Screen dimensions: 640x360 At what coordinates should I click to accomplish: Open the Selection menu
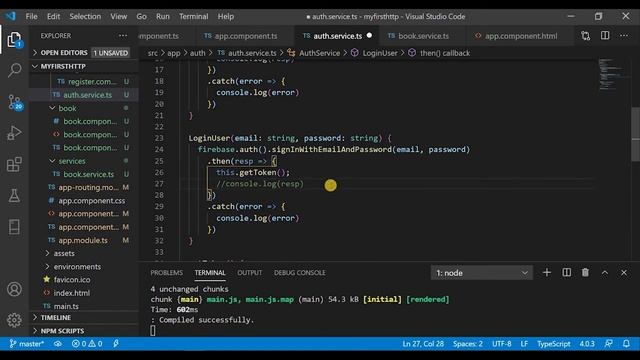[85, 16]
